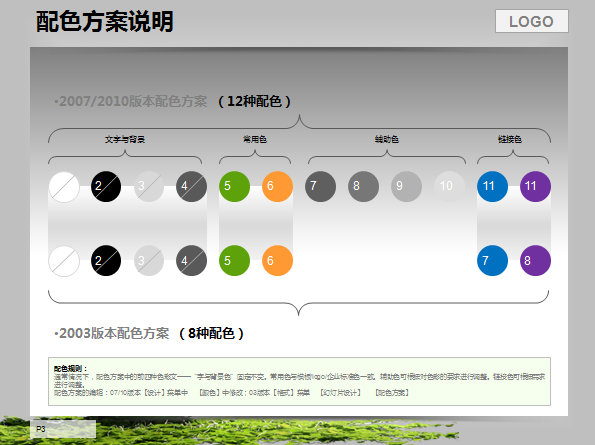Choose the gray circle numbered 8
595x445 pixels.
[x=363, y=186]
